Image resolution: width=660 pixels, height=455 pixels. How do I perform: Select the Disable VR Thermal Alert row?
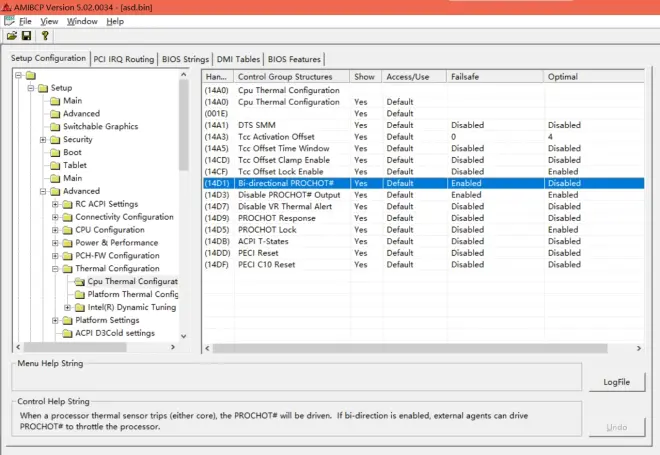(423, 207)
